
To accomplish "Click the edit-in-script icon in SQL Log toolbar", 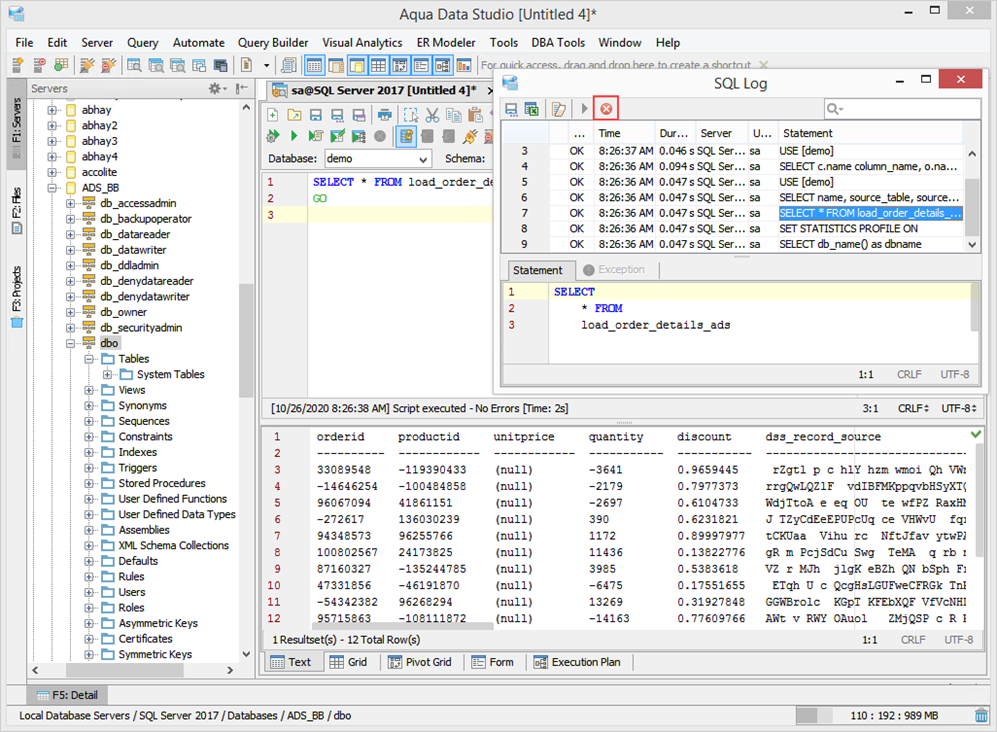I will [x=559, y=108].
